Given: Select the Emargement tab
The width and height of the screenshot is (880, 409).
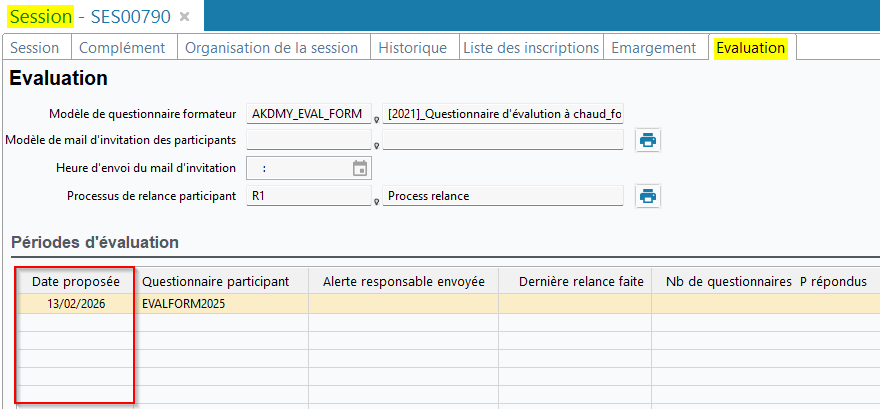Looking at the screenshot, I should click(653, 48).
